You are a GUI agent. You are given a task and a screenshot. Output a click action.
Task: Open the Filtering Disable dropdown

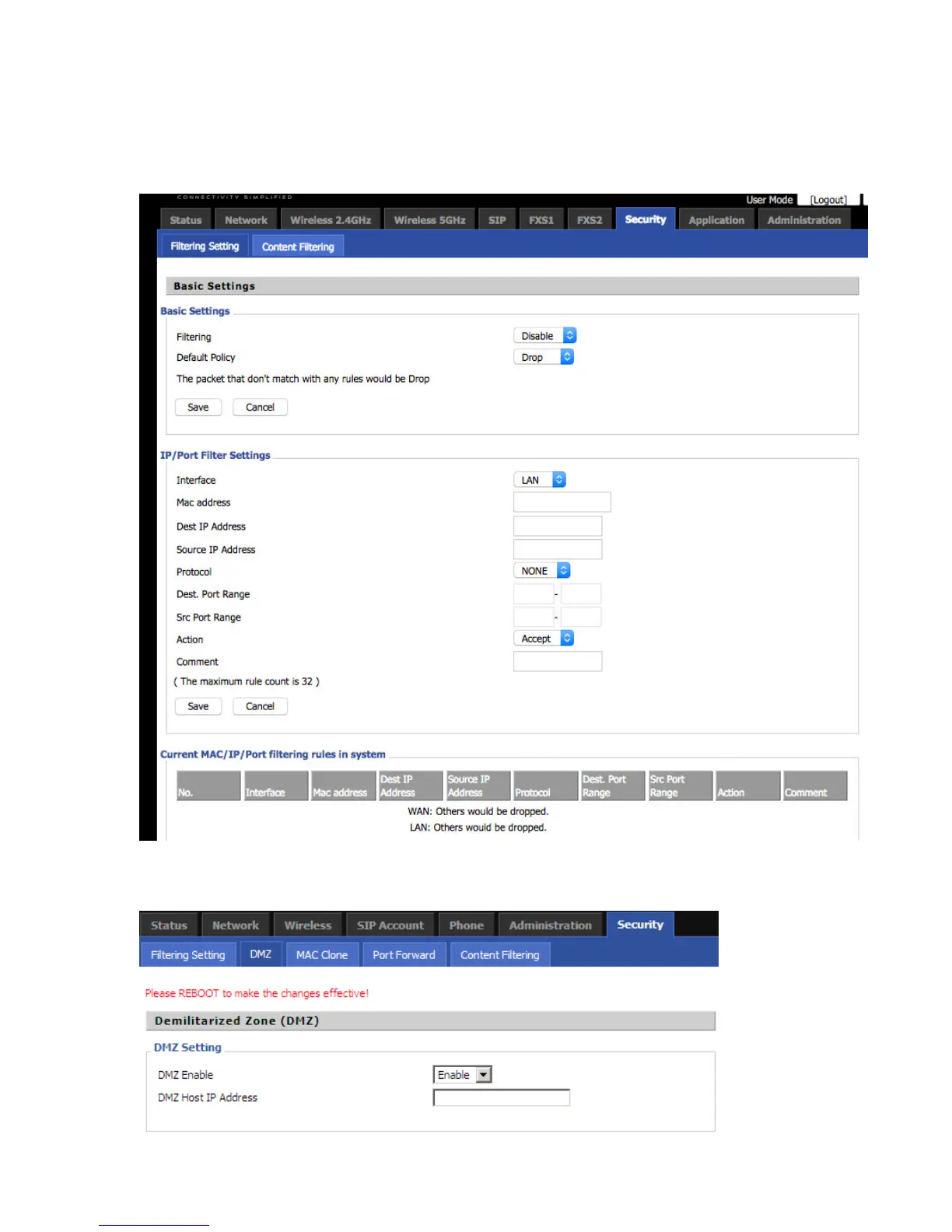click(545, 336)
